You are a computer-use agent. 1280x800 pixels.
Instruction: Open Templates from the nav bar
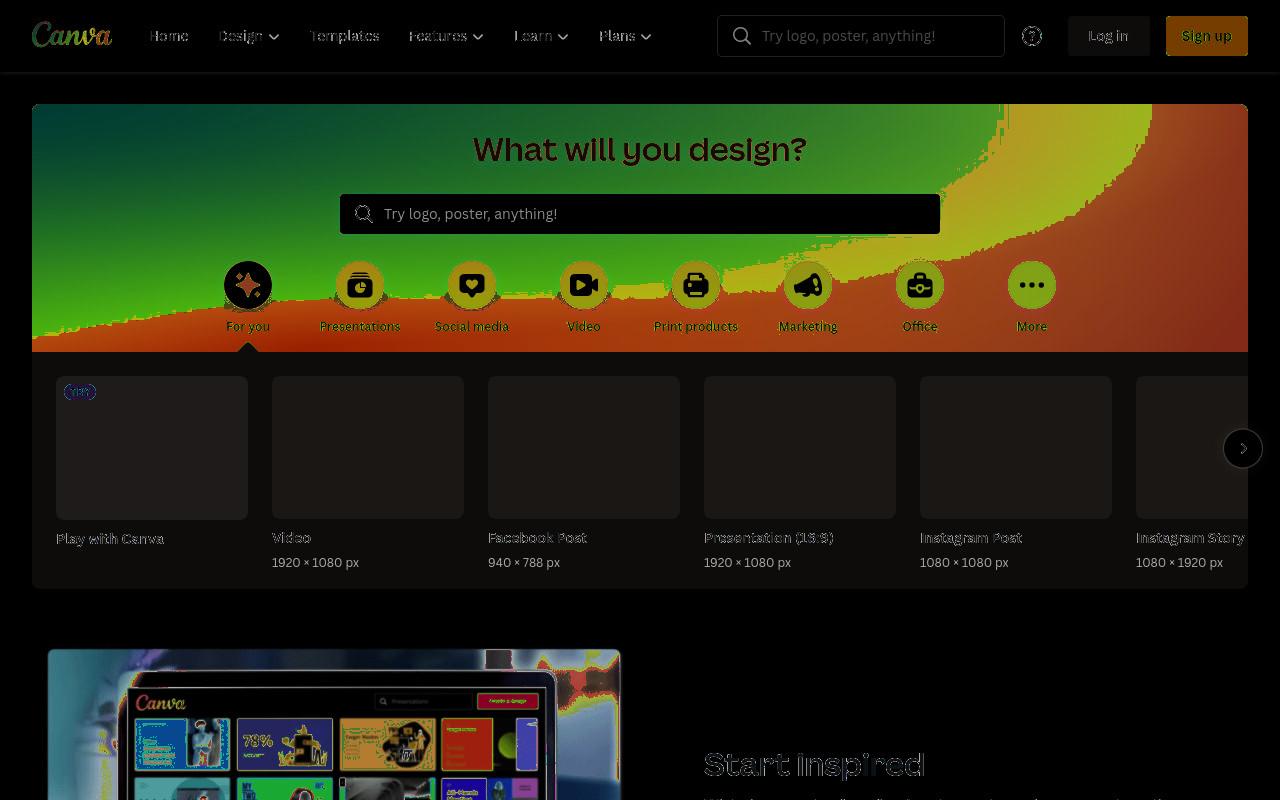click(344, 36)
